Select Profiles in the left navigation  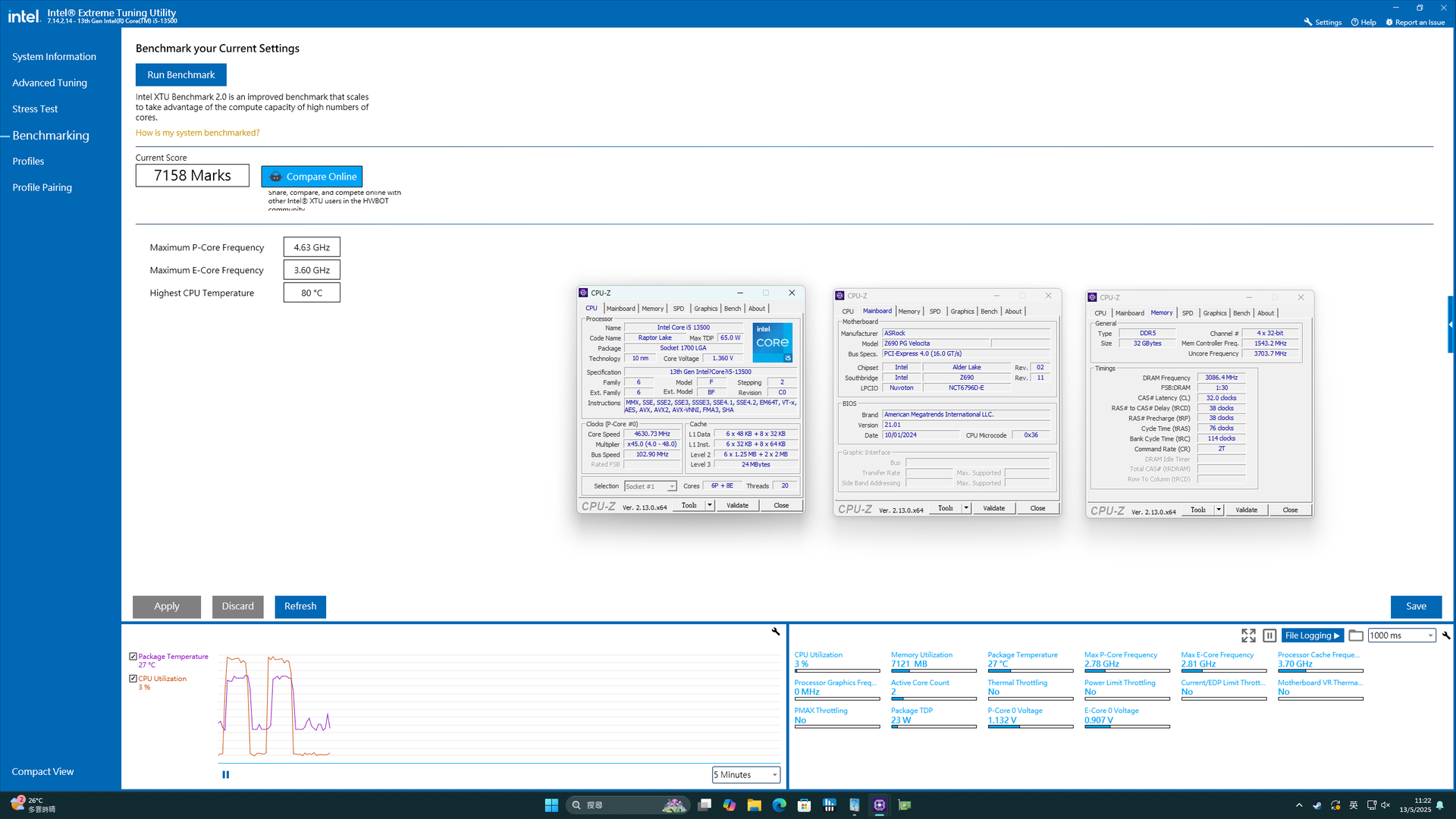coord(28,161)
